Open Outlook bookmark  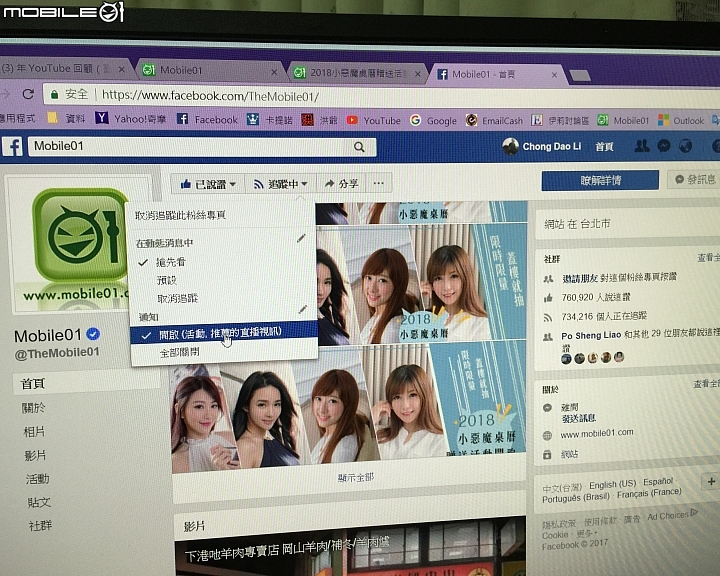681,121
